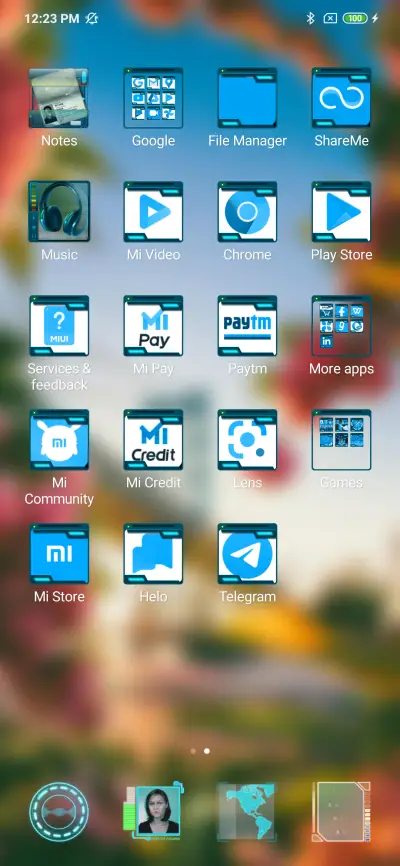Launch Mi Community
This screenshot has height=866, width=400.
(59, 440)
